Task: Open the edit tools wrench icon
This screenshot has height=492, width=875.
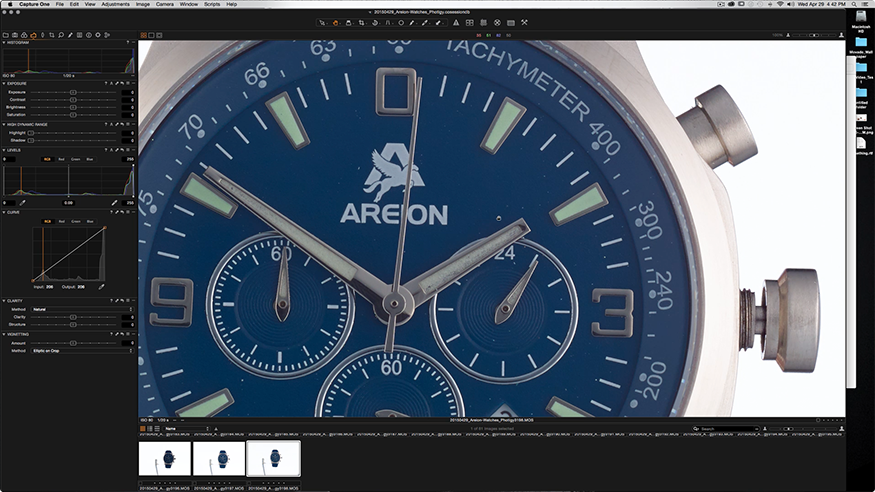Action: click(524, 23)
